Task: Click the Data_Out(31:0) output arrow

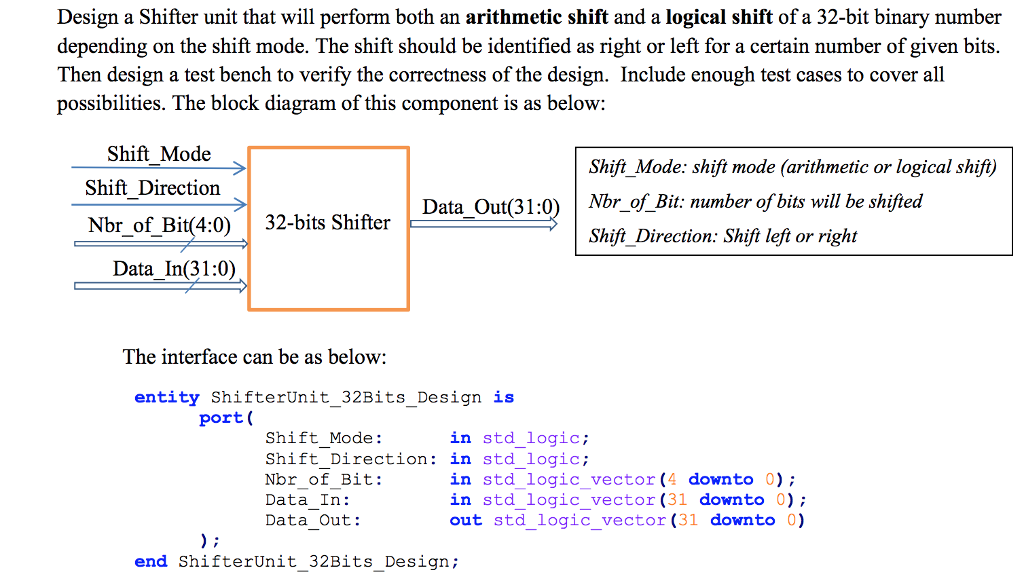Action: [485, 223]
